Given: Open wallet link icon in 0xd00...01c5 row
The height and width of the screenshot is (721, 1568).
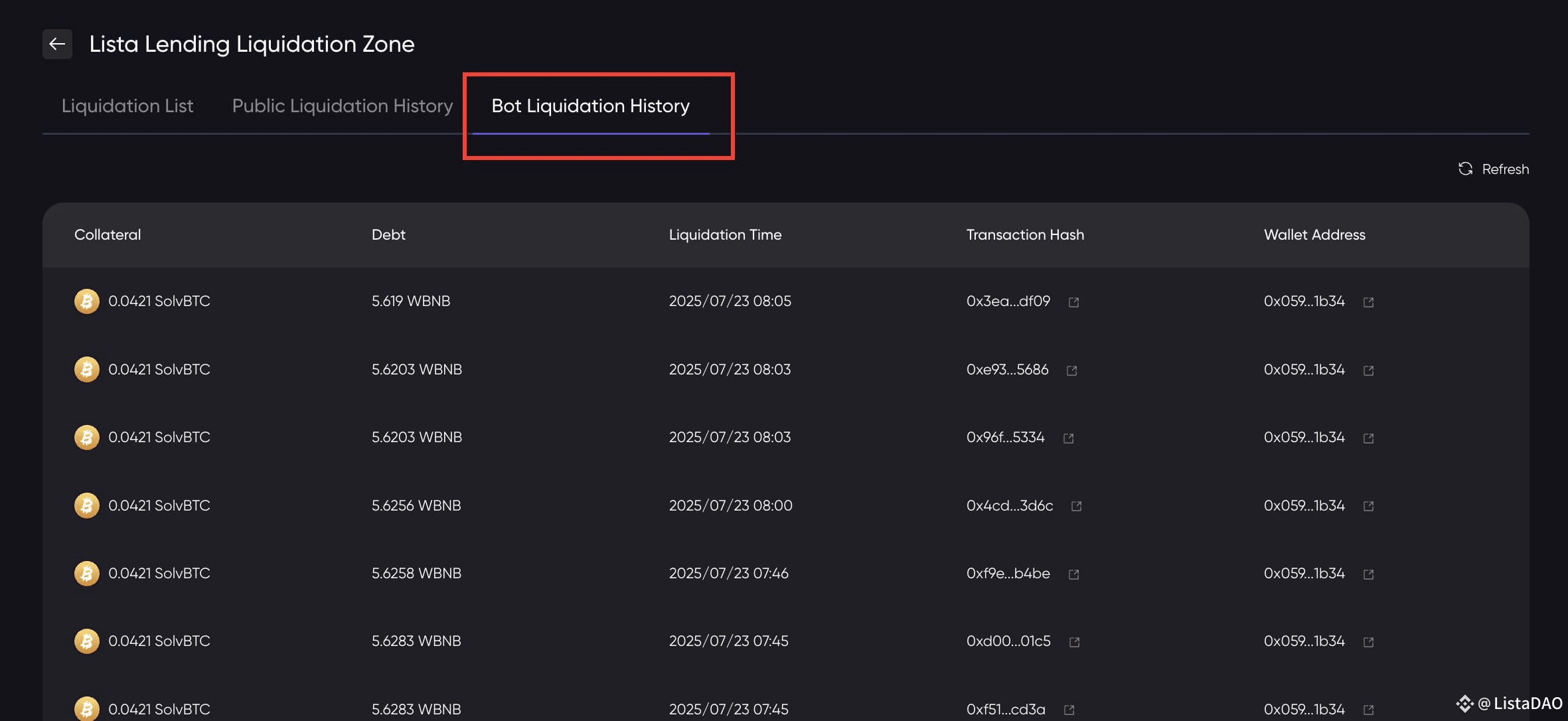Looking at the screenshot, I should 1368,642.
